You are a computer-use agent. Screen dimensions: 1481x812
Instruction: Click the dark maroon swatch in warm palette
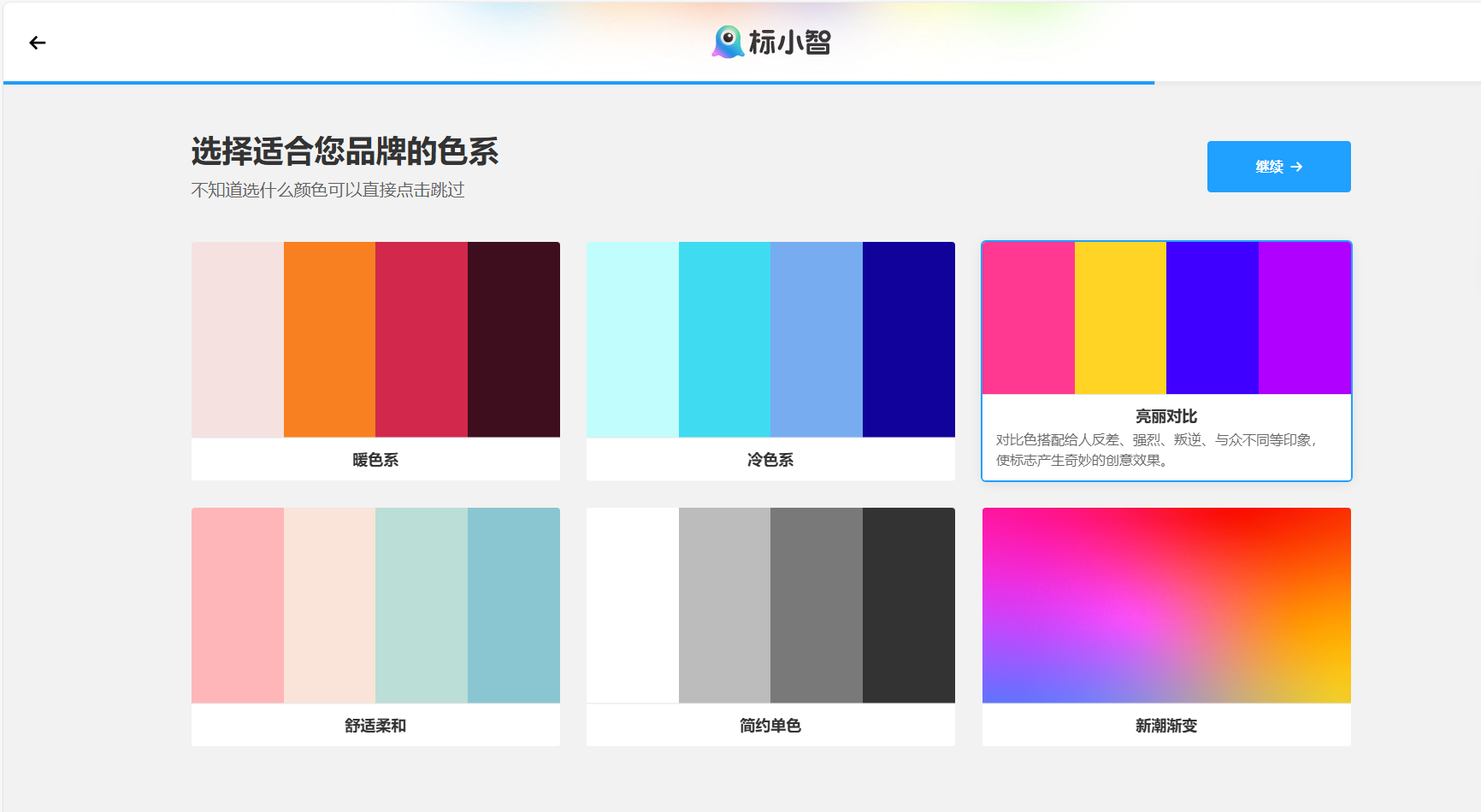point(514,339)
